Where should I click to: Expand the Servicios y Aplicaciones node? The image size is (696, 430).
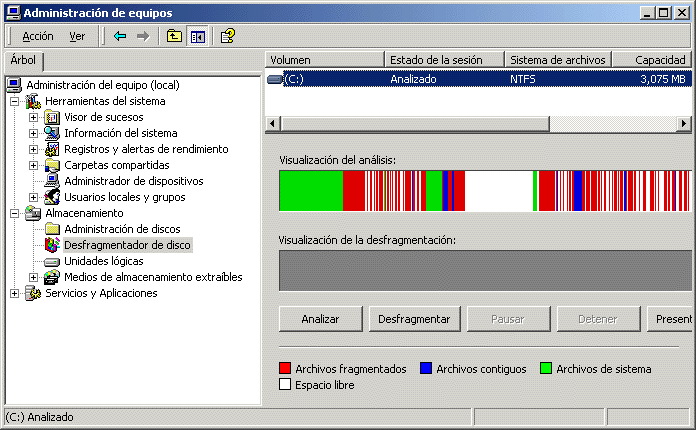coord(14,293)
